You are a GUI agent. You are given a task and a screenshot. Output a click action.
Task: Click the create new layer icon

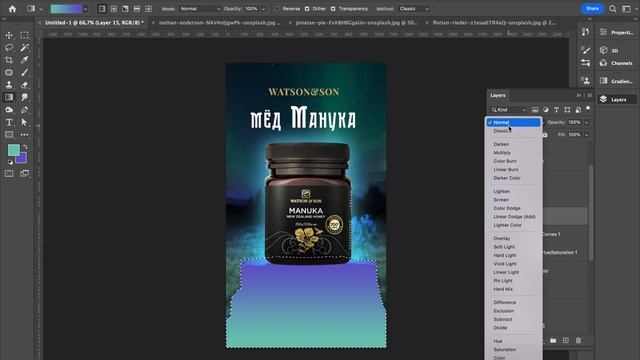point(566,340)
